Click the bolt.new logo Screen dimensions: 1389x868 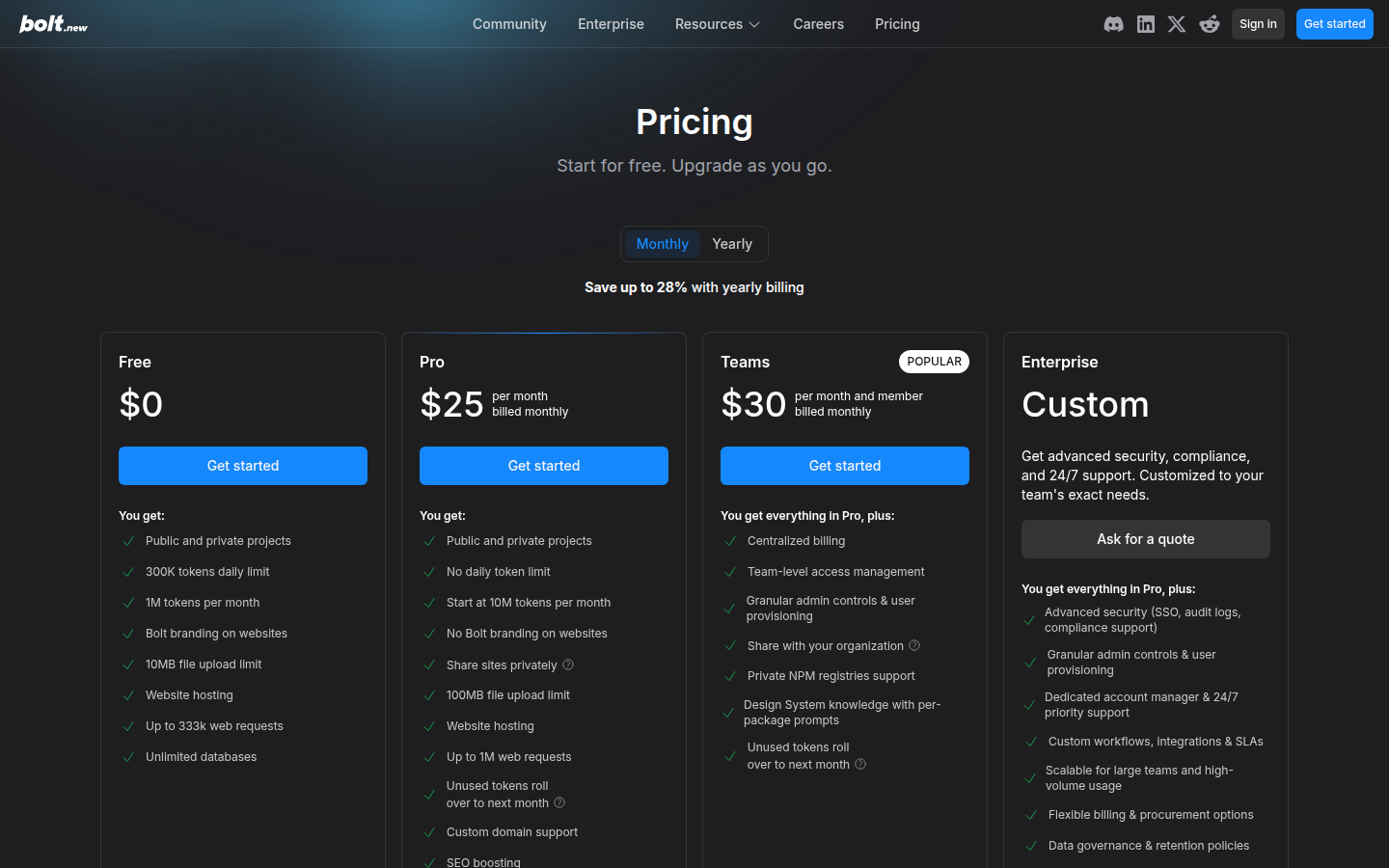pyautogui.click(x=52, y=24)
